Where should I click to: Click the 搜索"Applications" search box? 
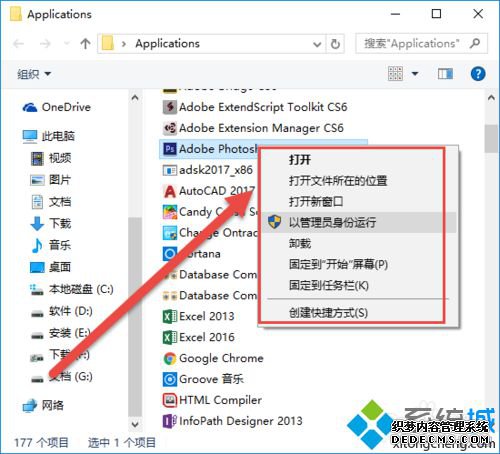click(x=421, y=43)
